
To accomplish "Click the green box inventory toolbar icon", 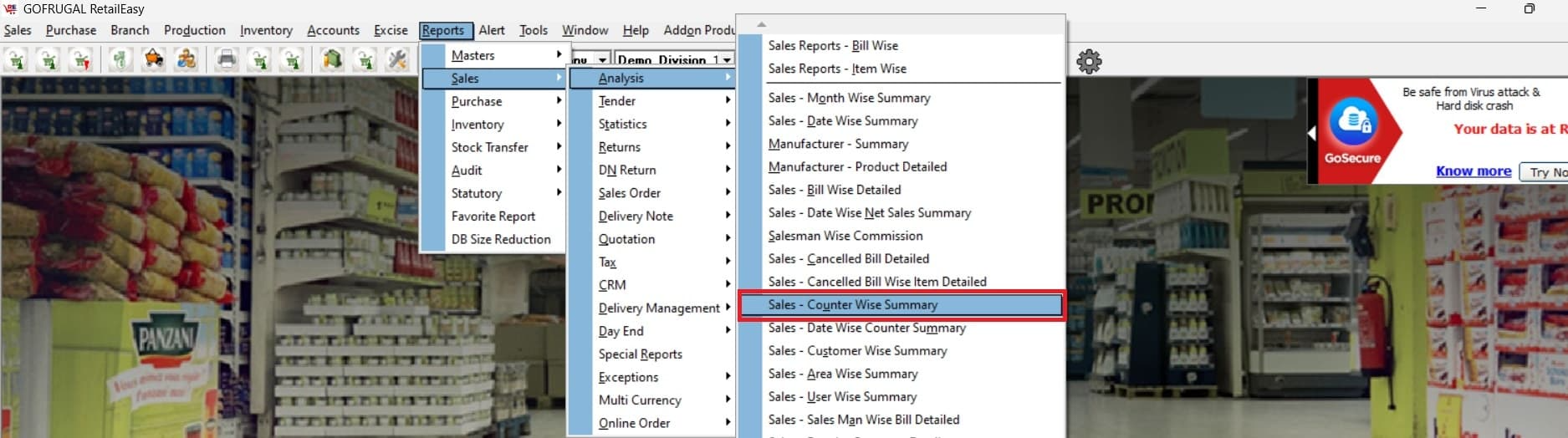I will 333,60.
